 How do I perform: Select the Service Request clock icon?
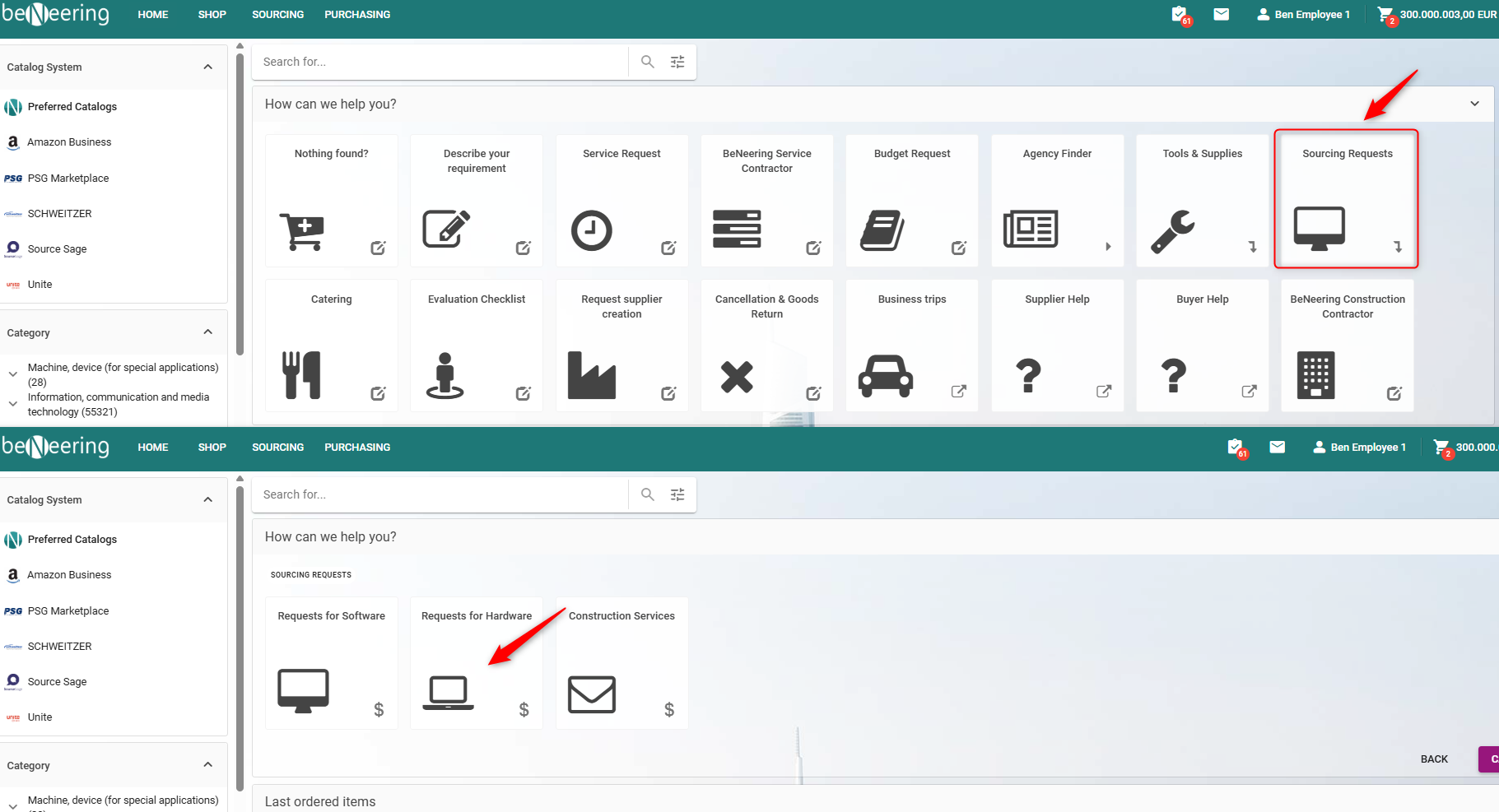591,230
